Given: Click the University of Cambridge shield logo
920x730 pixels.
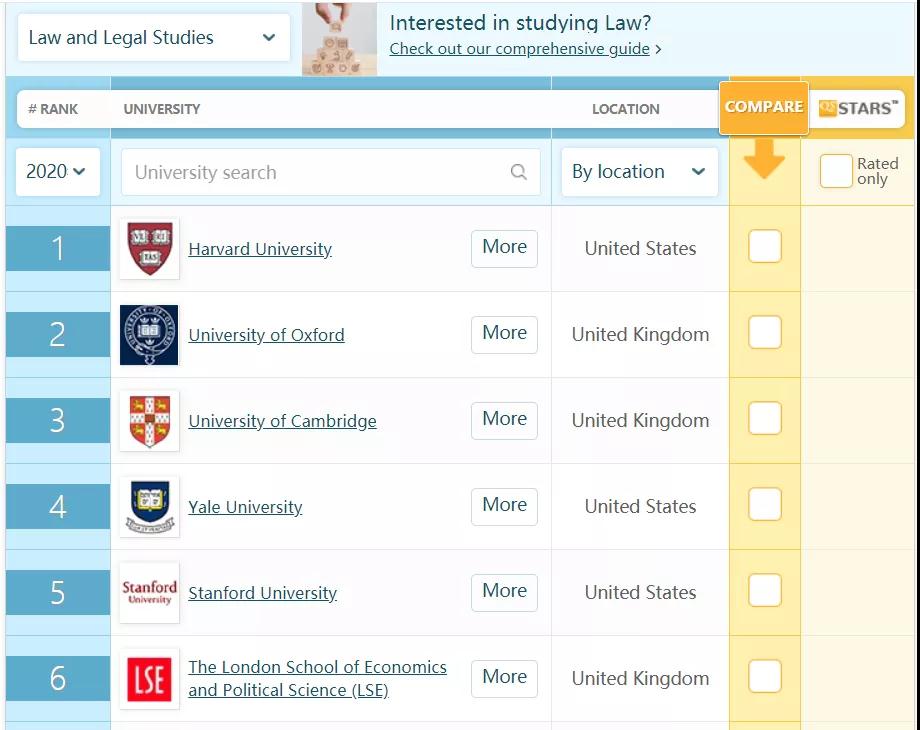Looking at the screenshot, I should coord(149,421).
